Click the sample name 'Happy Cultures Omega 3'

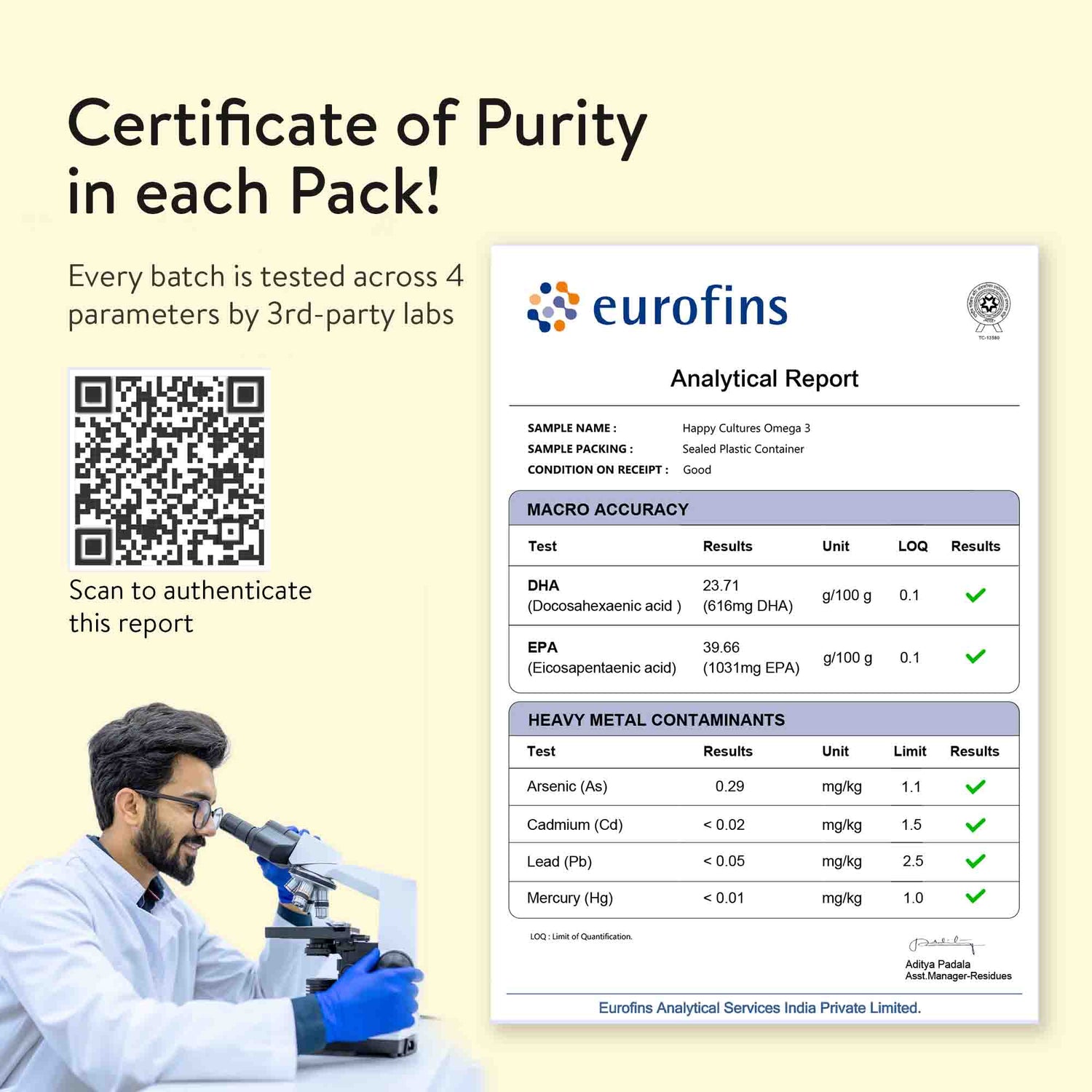click(x=745, y=428)
